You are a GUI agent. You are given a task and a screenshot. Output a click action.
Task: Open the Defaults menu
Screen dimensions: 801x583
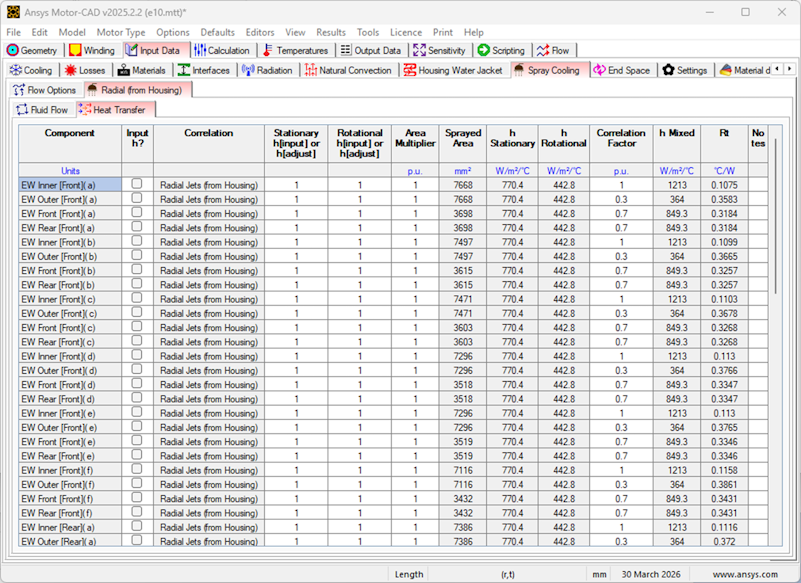(218, 32)
